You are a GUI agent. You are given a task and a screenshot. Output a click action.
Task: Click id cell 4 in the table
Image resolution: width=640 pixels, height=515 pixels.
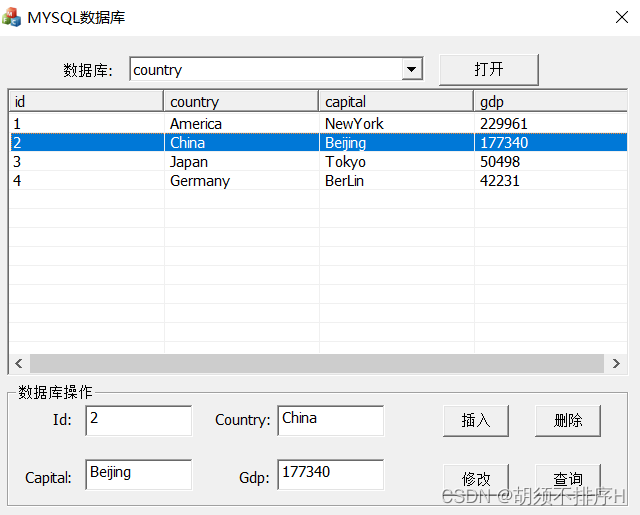tap(17, 181)
